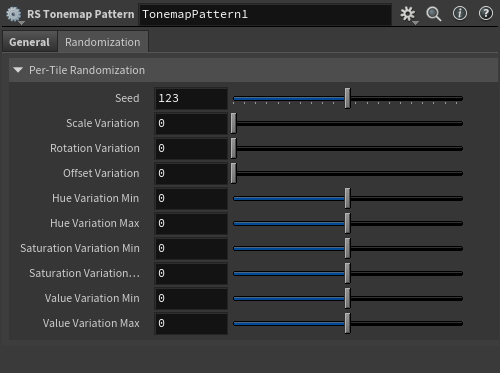
Task: Click the Seed value field
Action: click(191, 98)
